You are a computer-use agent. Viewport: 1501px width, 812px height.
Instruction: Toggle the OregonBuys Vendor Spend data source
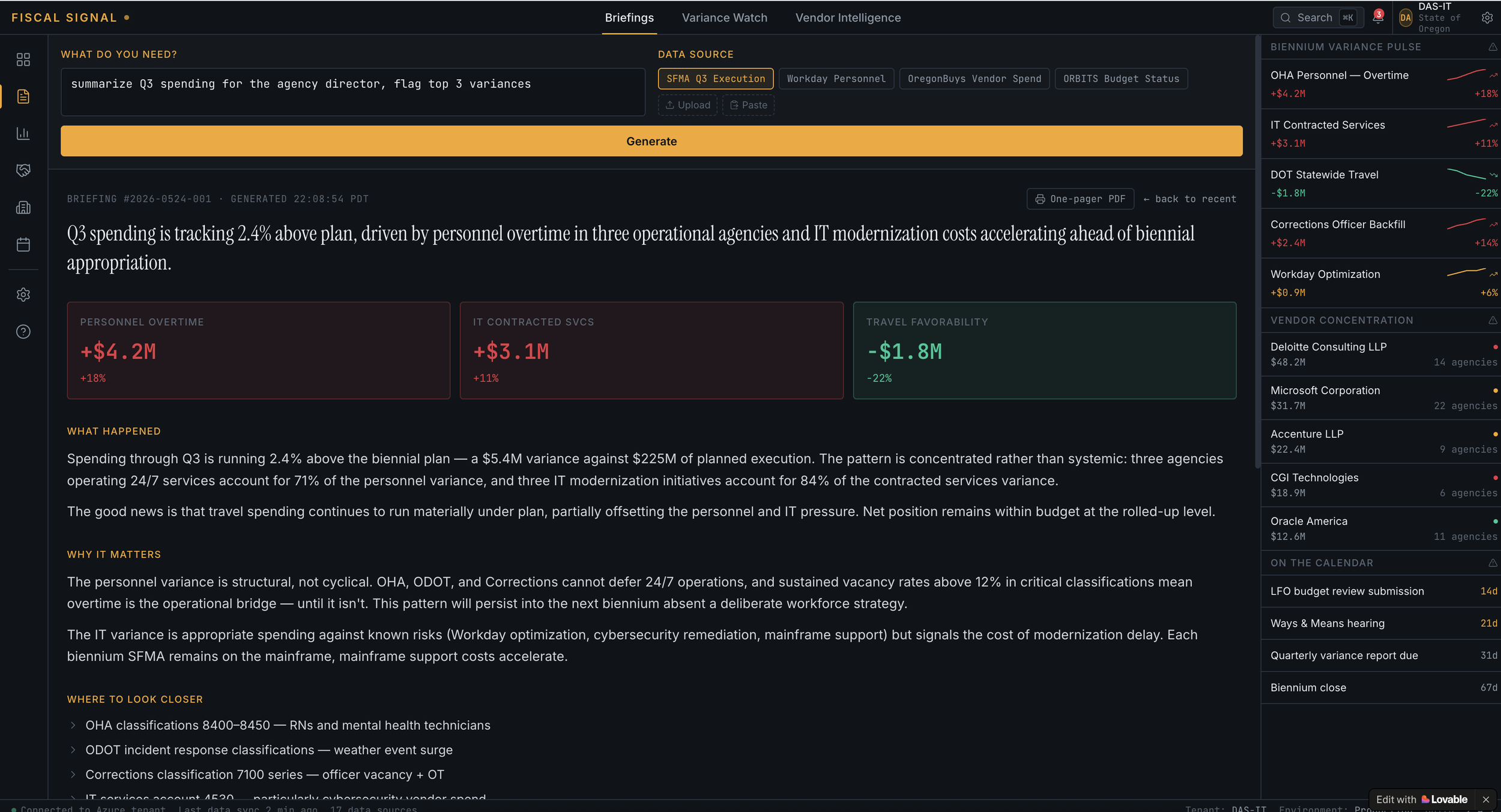pyautogui.click(x=974, y=79)
